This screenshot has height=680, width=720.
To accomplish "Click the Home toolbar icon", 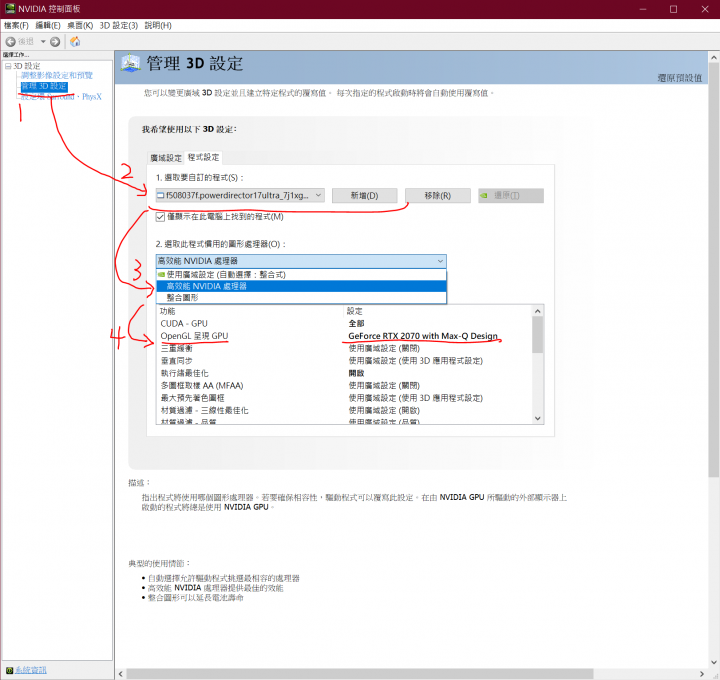I will (x=75, y=42).
